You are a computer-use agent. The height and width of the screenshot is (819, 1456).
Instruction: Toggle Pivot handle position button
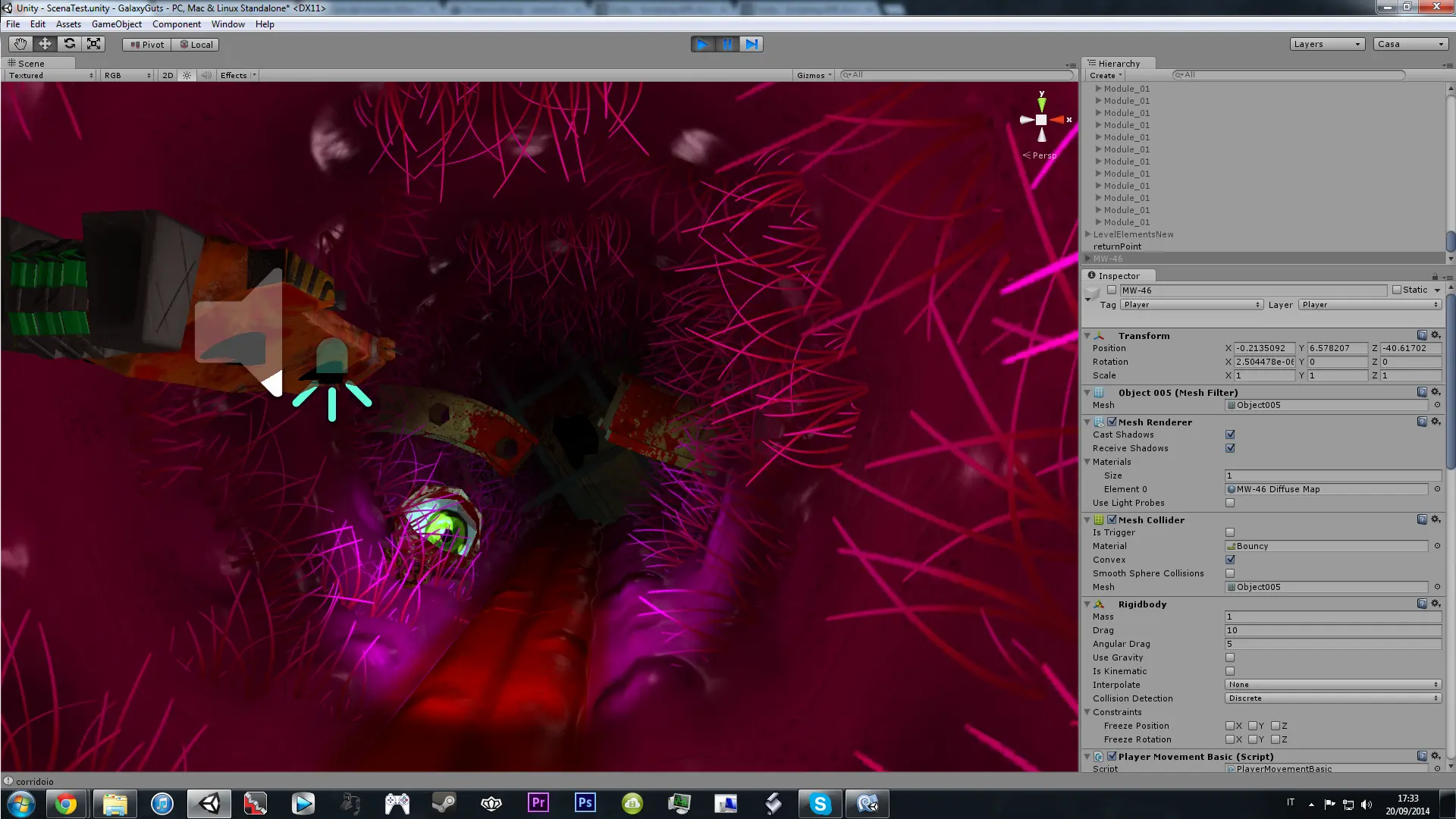[x=147, y=45]
